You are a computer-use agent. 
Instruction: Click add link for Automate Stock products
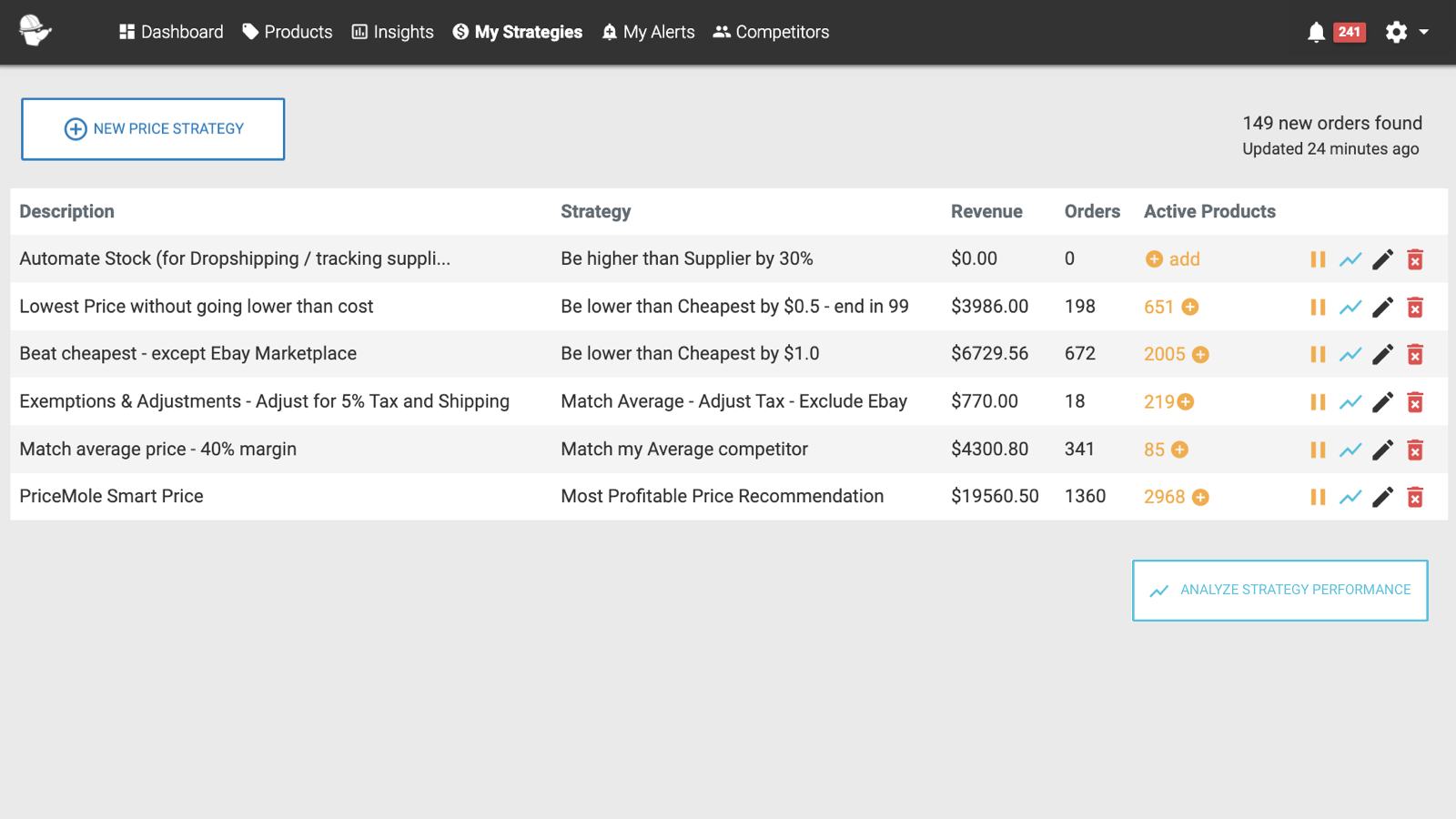tap(1173, 259)
